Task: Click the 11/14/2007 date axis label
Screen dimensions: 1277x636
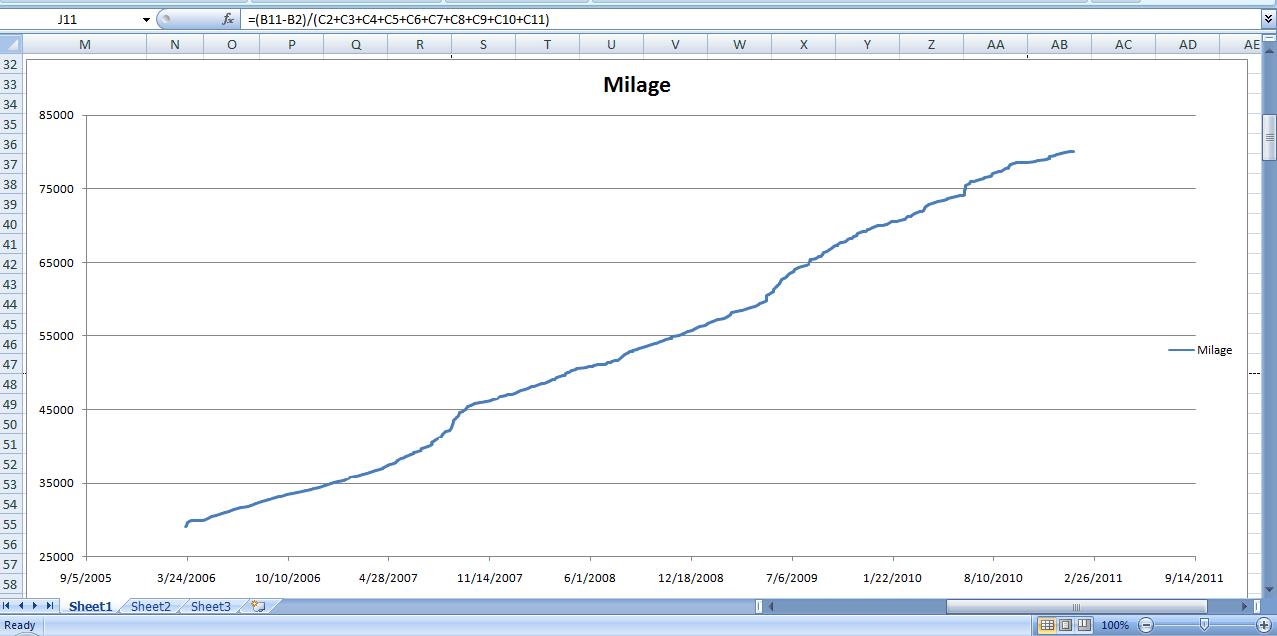Action: tap(489, 578)
